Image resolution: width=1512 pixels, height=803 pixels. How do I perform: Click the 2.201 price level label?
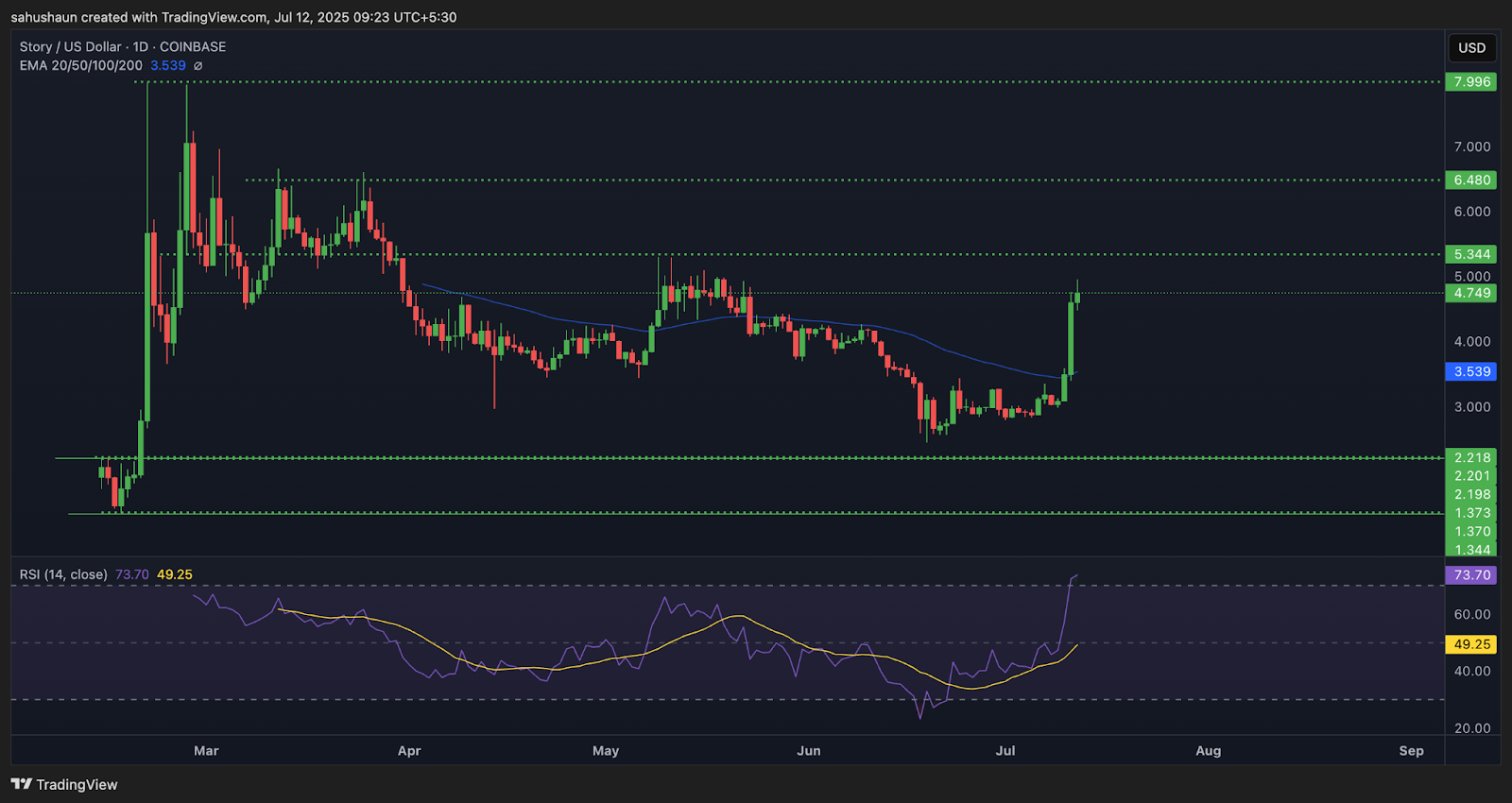click(x=1471, y=476)
